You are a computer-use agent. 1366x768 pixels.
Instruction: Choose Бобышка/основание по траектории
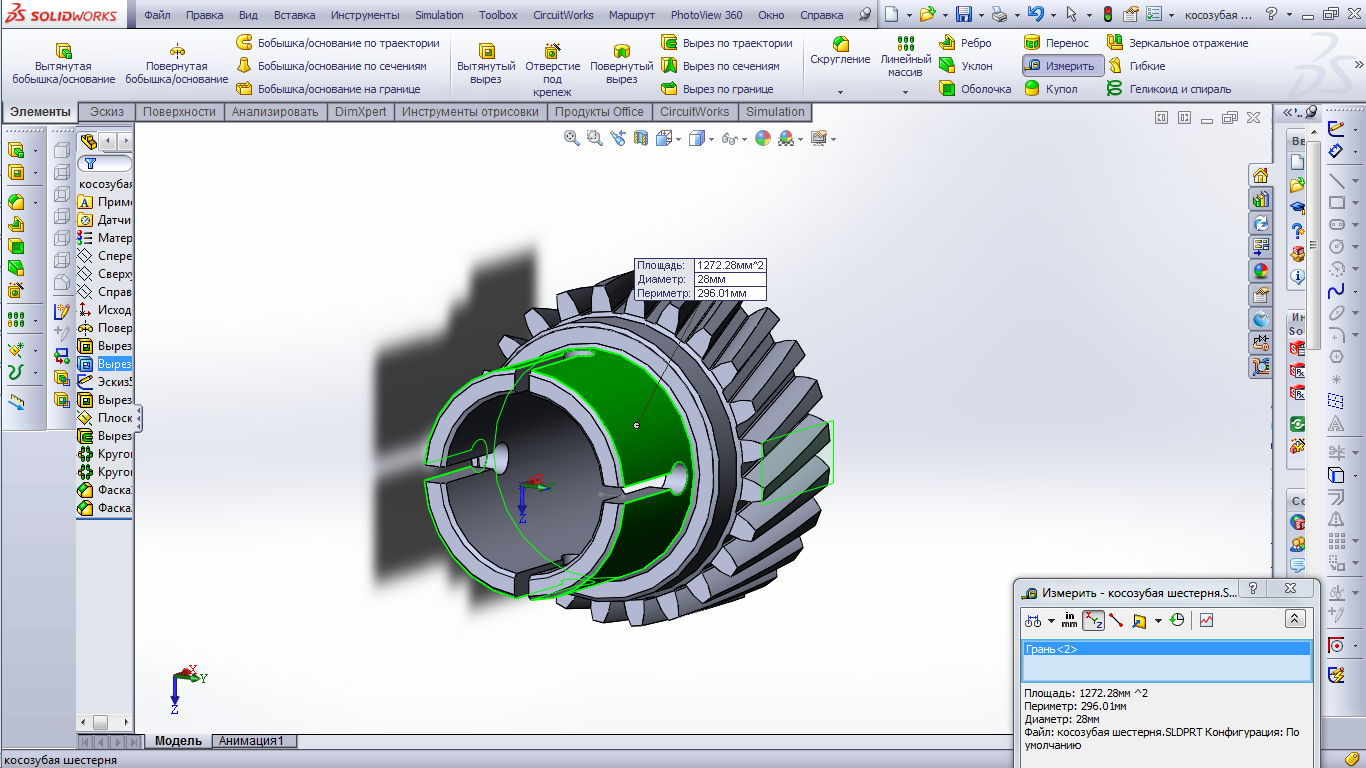coord(338,43)
